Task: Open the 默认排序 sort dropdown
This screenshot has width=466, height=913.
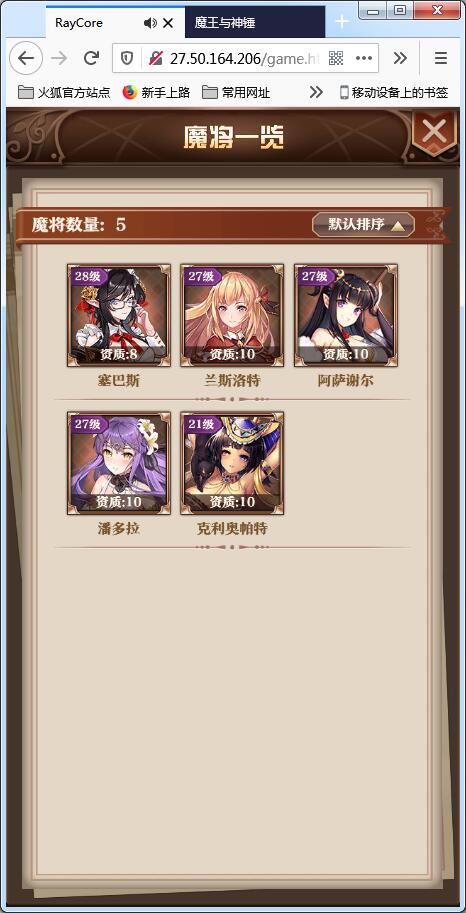Action: (x=363, y=225)
